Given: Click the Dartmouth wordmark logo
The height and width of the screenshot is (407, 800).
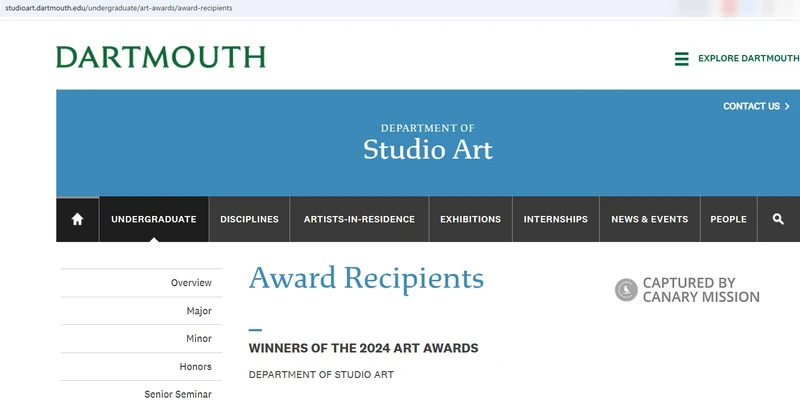Looking at the screenshot, I should point(161,57).
